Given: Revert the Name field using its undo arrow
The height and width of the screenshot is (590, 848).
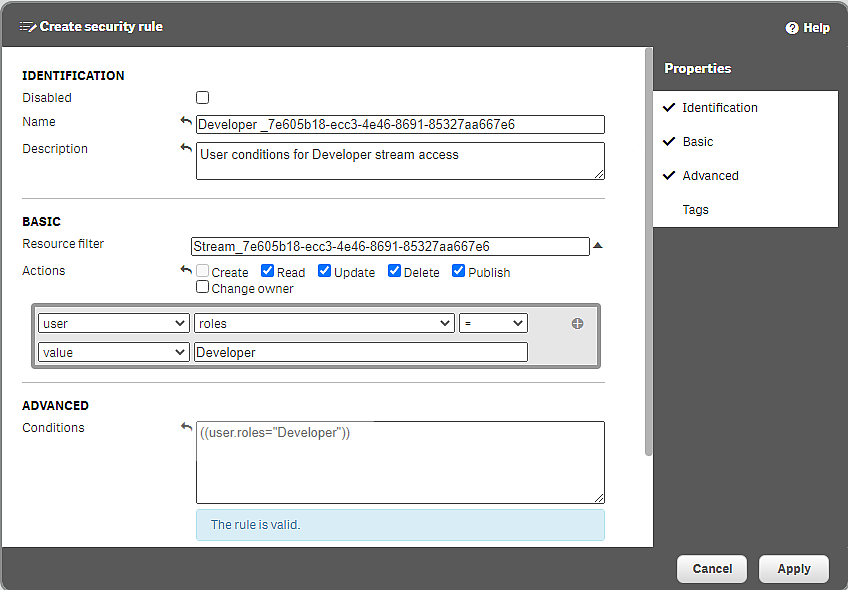Looking at the screenshot, I should pos(186,120).
